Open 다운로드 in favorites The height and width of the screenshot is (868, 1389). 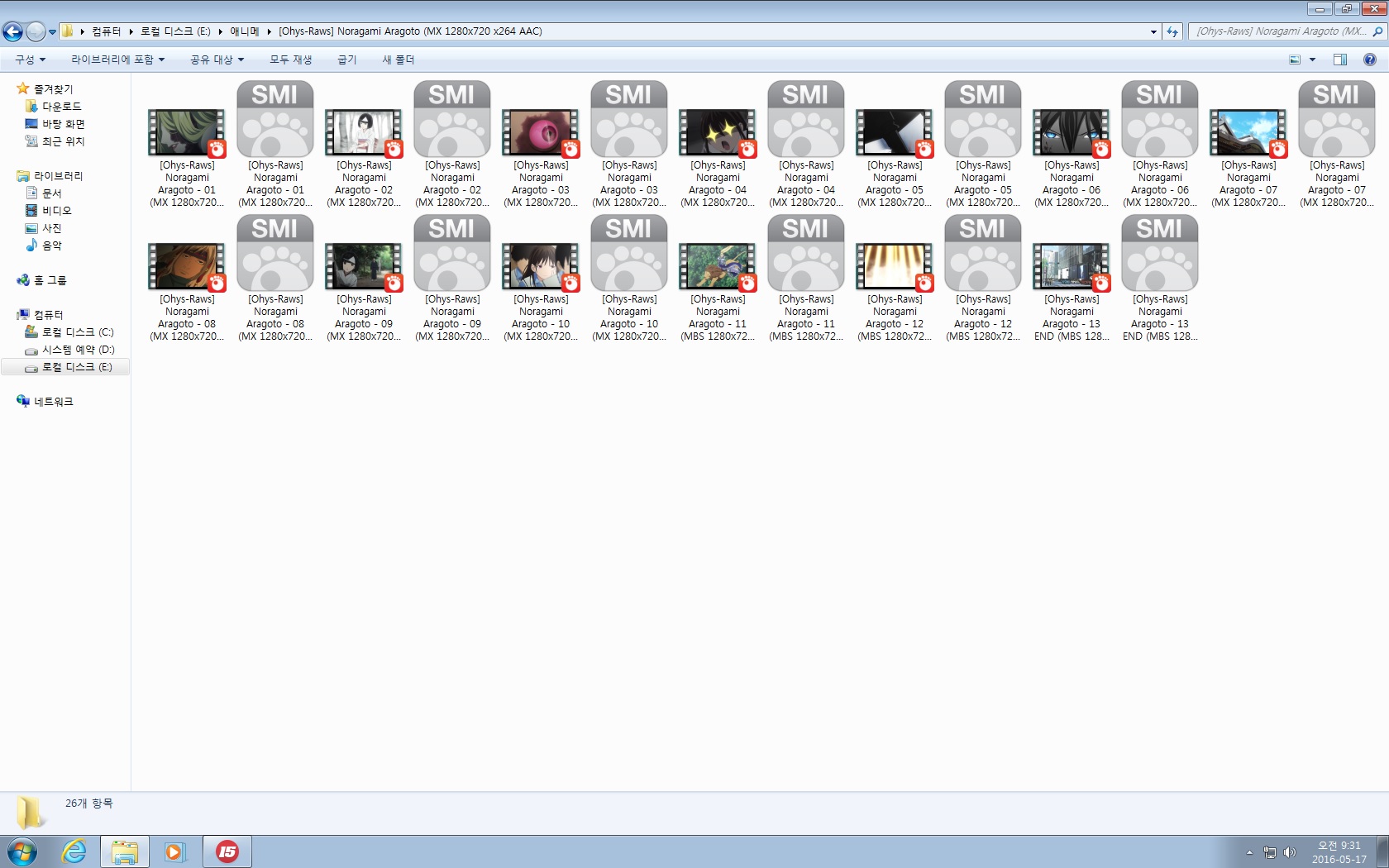click(54, 106)
